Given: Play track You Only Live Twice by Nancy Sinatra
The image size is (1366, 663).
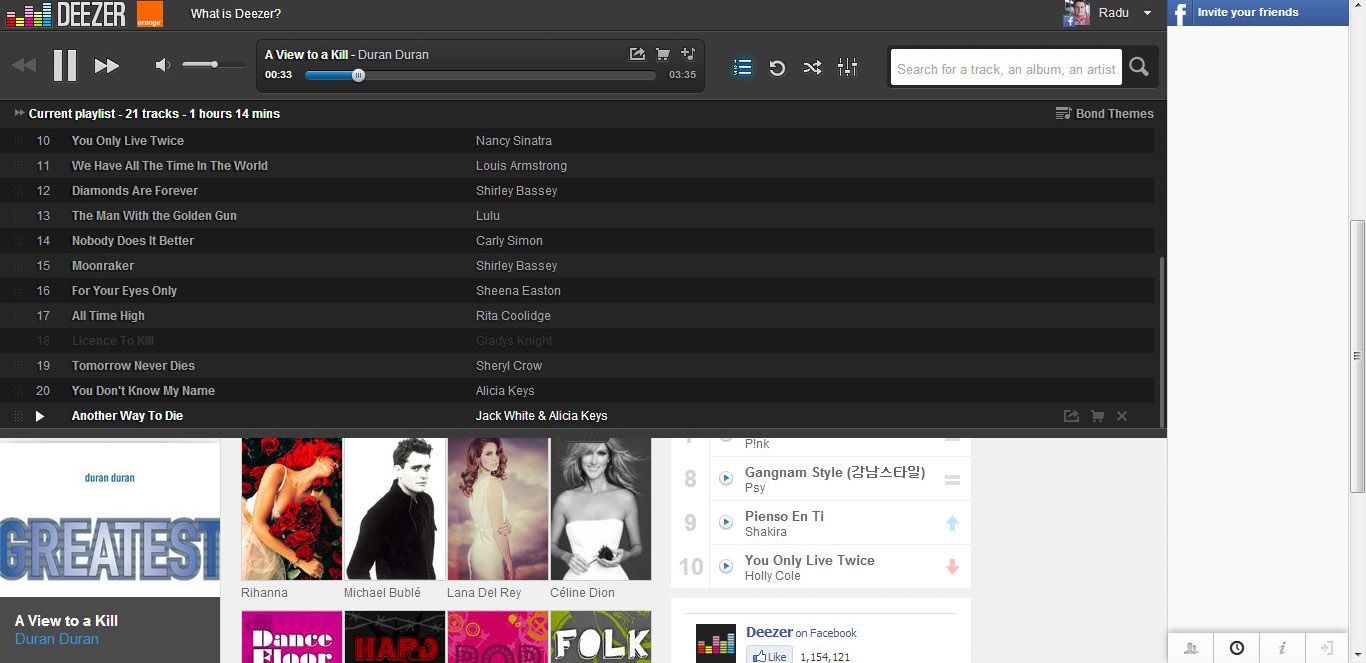Looking at the screenshot, I should [x=128, y=141].
